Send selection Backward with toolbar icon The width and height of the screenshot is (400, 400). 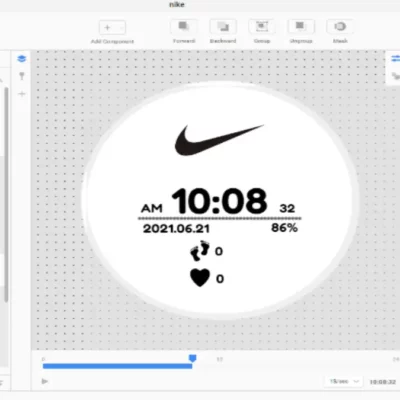[x=223, y=27]
